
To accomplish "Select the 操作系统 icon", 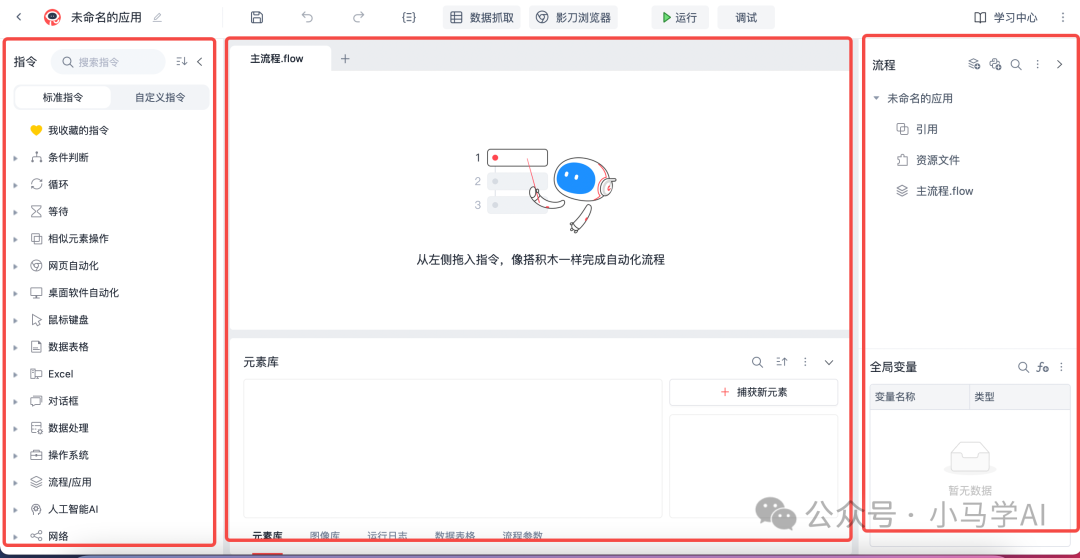I will [x=37, y=455].
